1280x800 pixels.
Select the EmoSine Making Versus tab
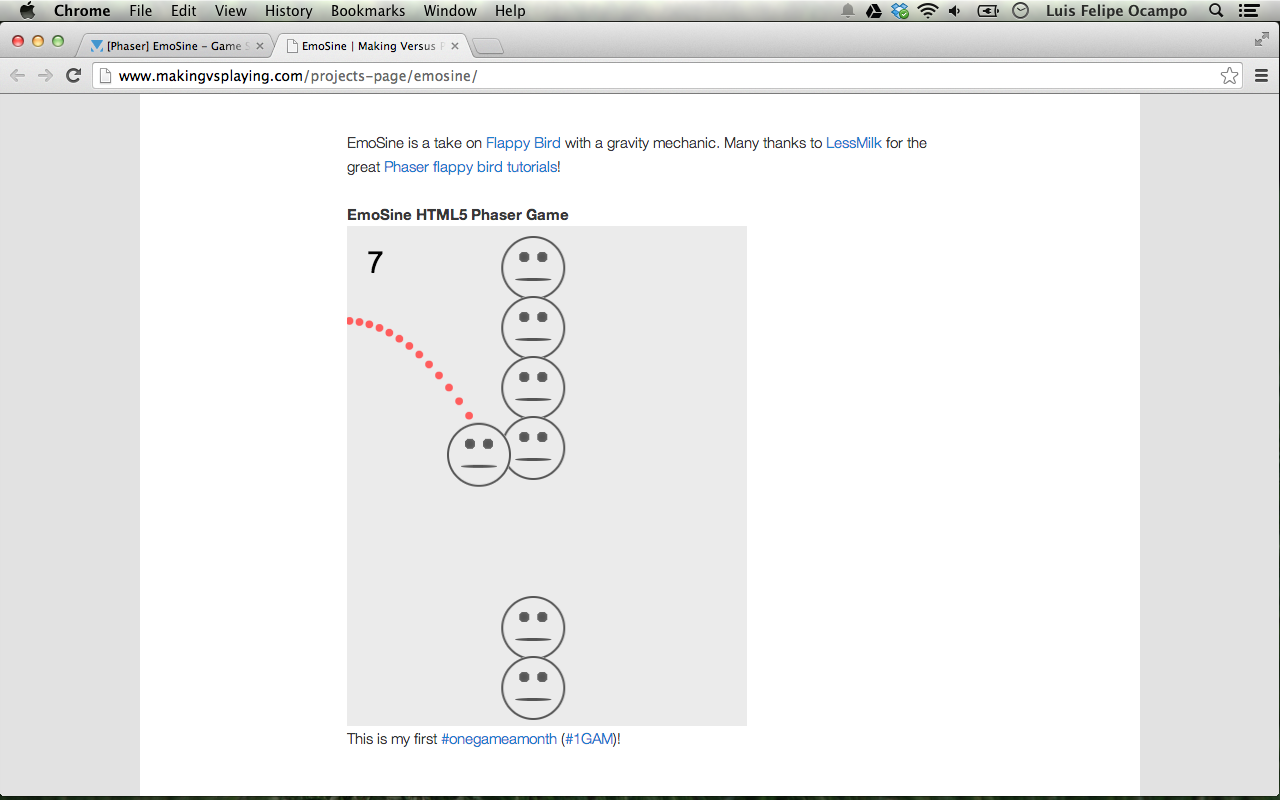[x=370, y=46]
